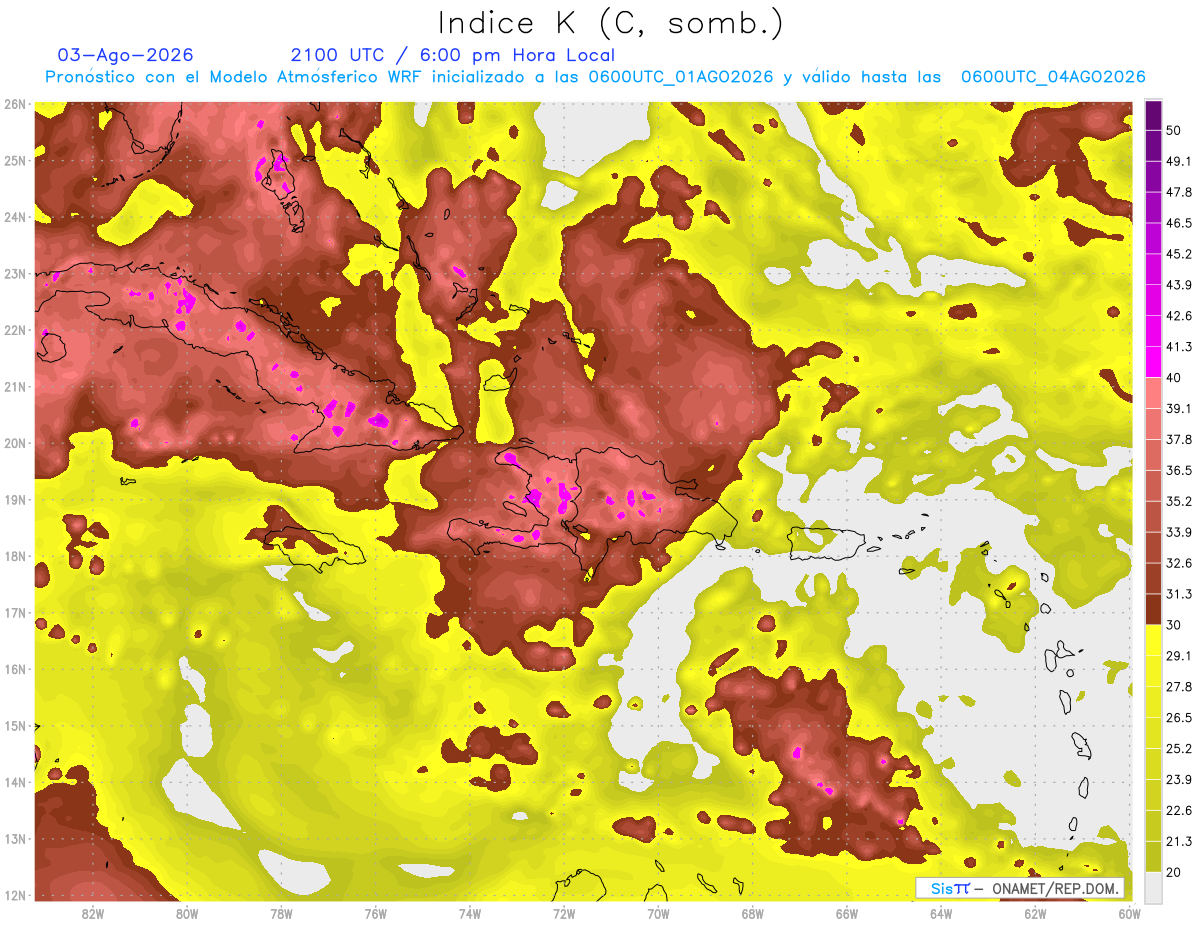Click the "39.1" color bar label

(1179, 408)
